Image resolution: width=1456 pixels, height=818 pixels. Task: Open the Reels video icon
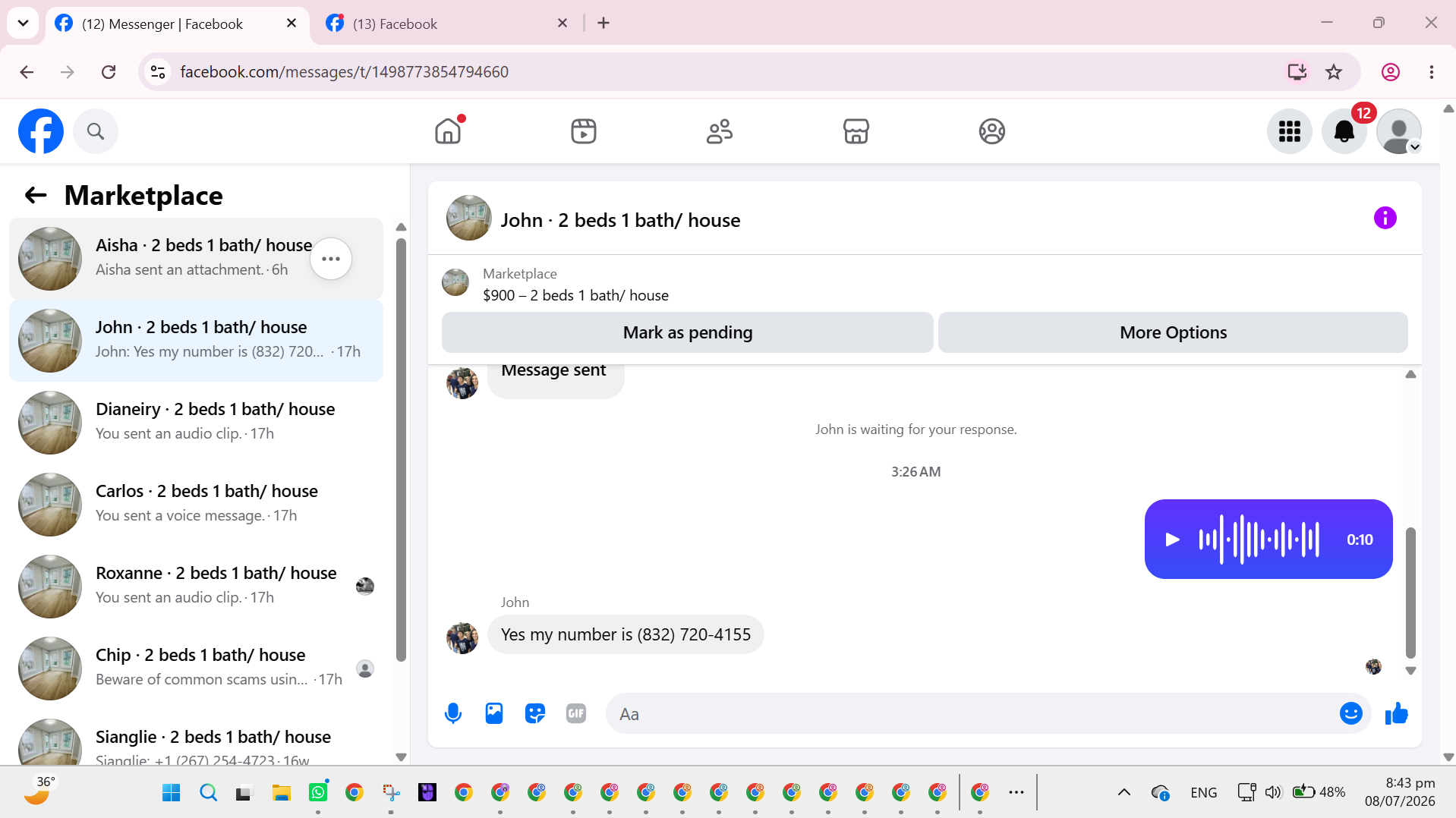pyautogui.click(x=584, y=131)
